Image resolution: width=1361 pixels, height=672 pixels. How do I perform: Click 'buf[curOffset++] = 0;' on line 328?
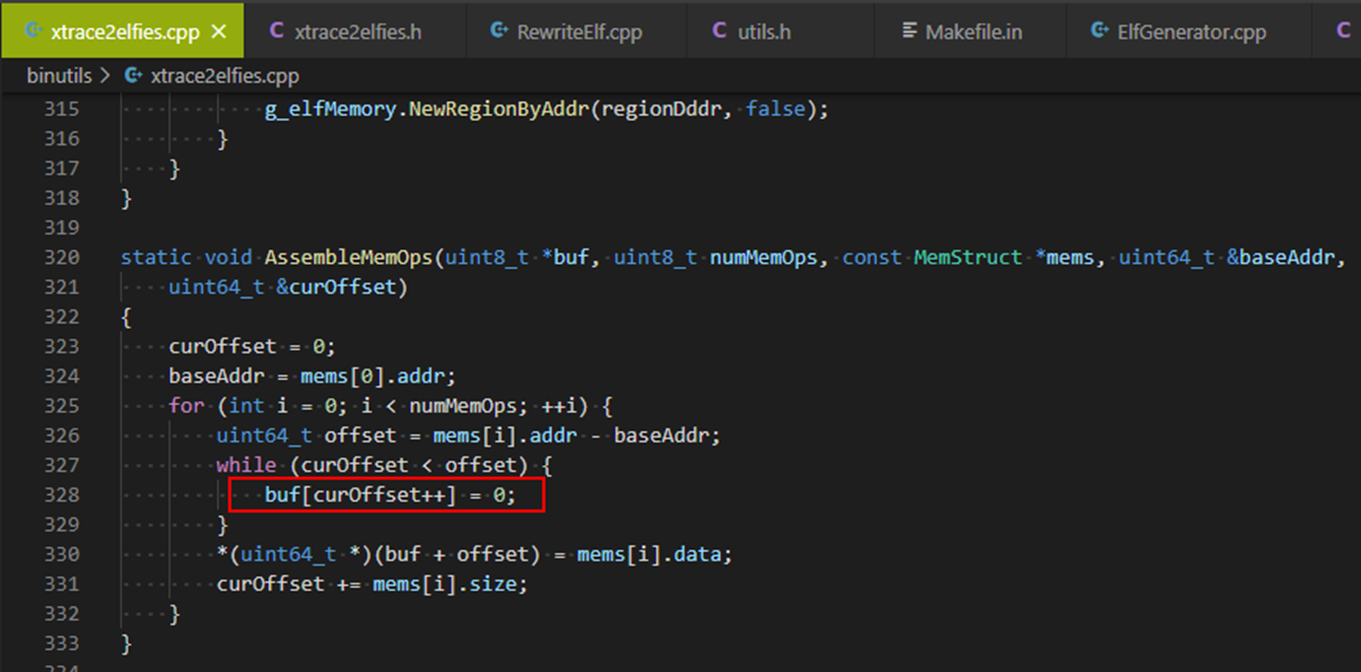[391, 495]
